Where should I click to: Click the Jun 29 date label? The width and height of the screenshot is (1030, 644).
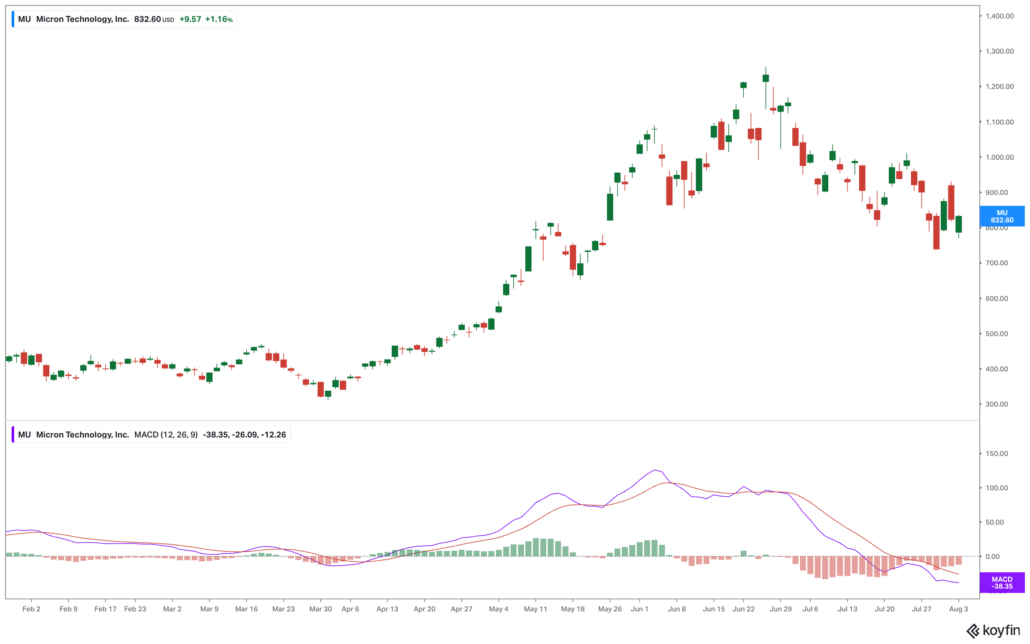[780, 609]
